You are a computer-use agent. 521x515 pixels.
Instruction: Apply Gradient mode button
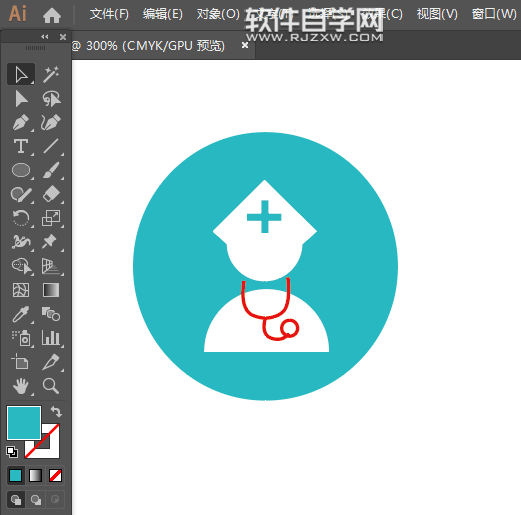tap(35, 475)
